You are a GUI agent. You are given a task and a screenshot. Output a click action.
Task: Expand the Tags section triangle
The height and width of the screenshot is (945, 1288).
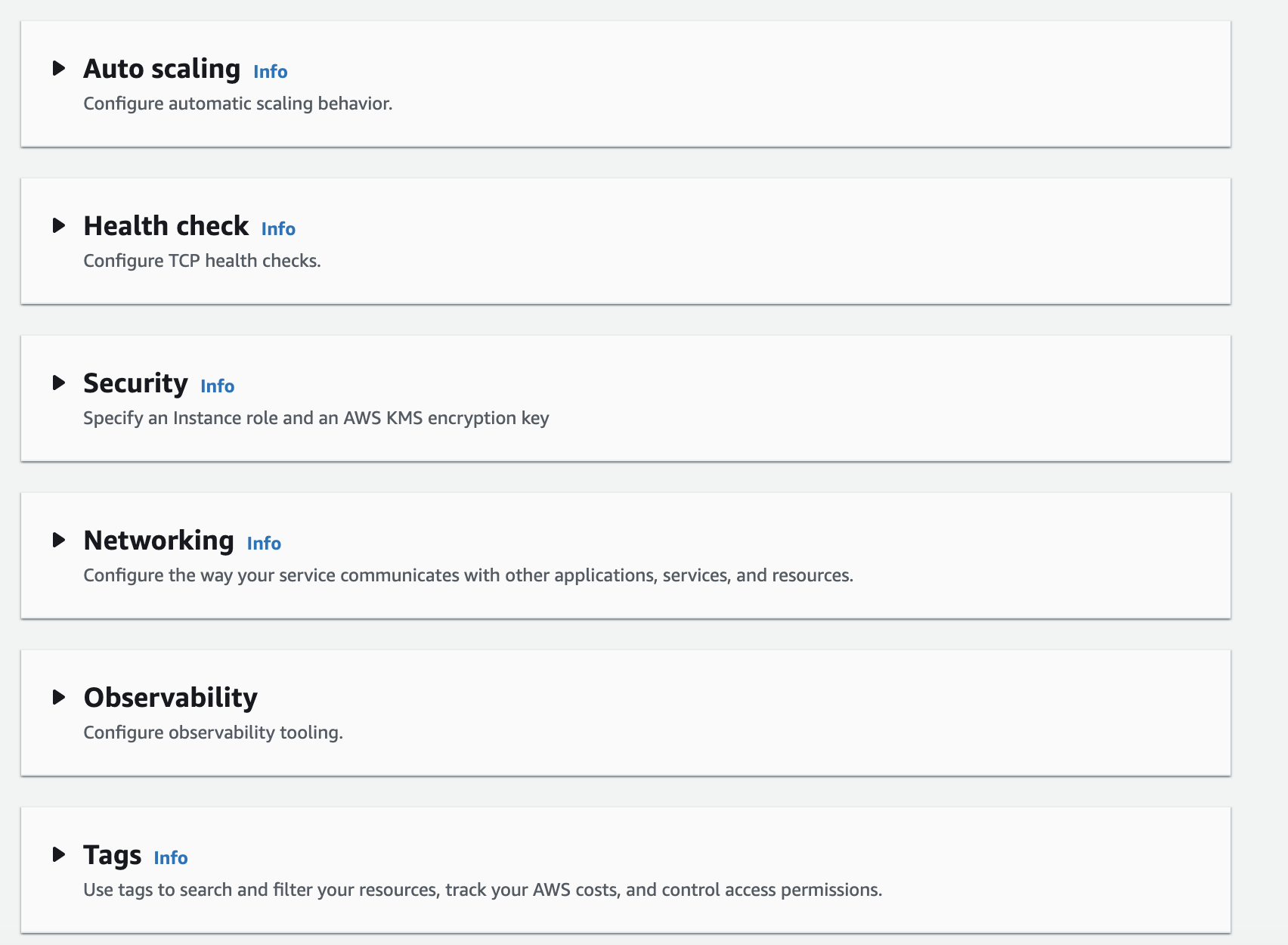click(59, 855)
